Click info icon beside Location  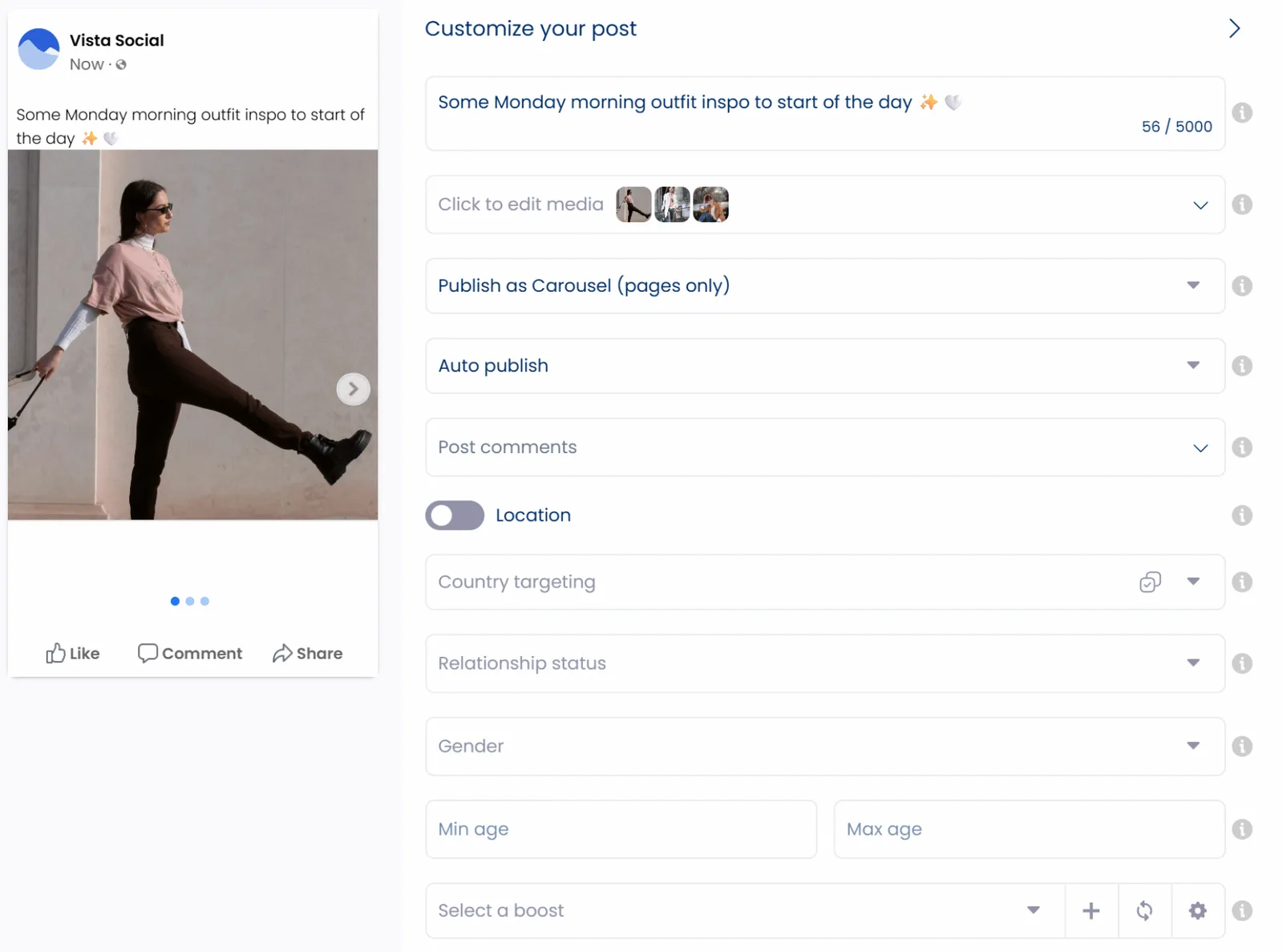point(1241,515)
